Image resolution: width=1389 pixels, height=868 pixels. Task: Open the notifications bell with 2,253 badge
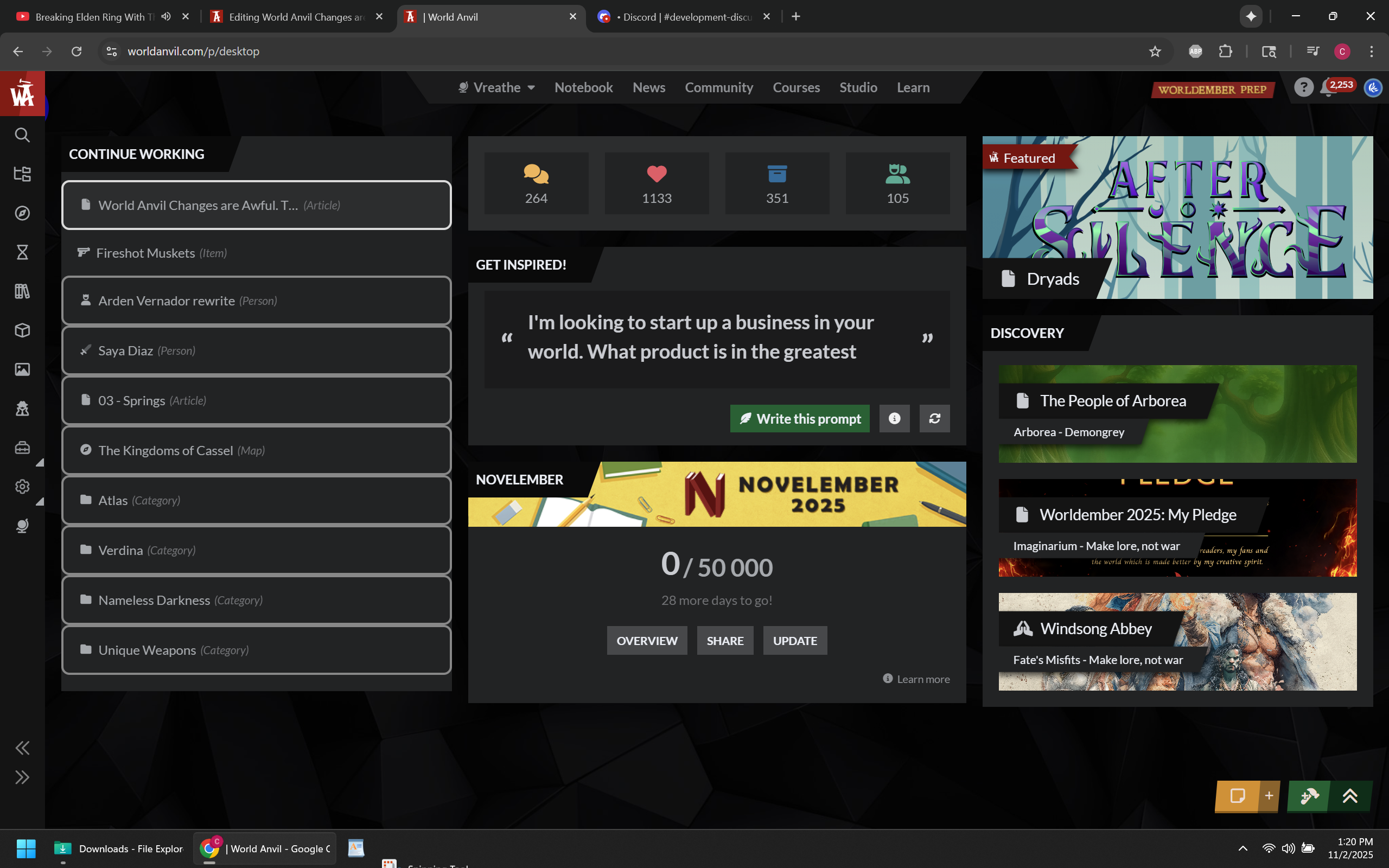coord(1328,88)
